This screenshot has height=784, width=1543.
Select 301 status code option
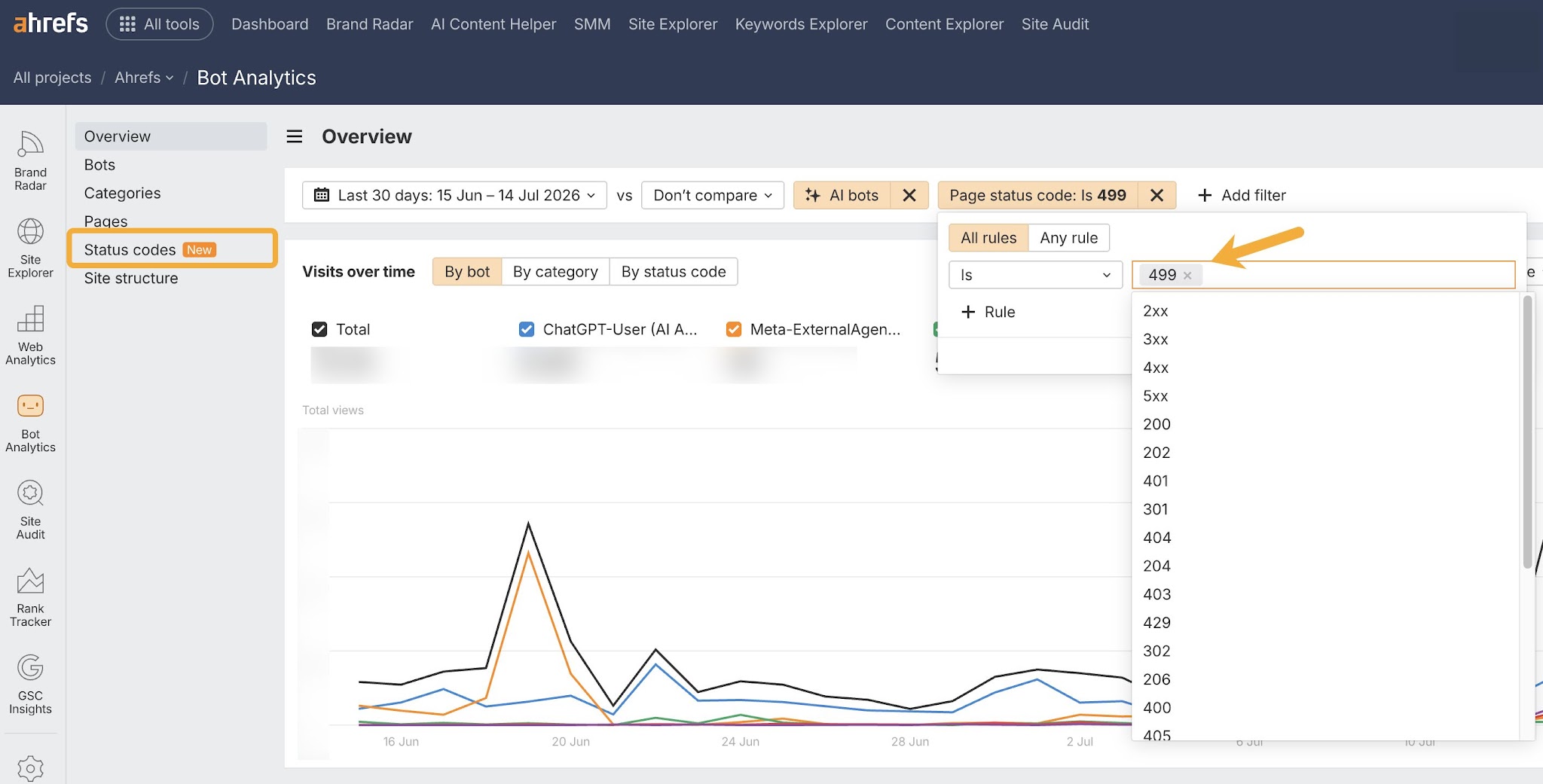[1156, 509]
